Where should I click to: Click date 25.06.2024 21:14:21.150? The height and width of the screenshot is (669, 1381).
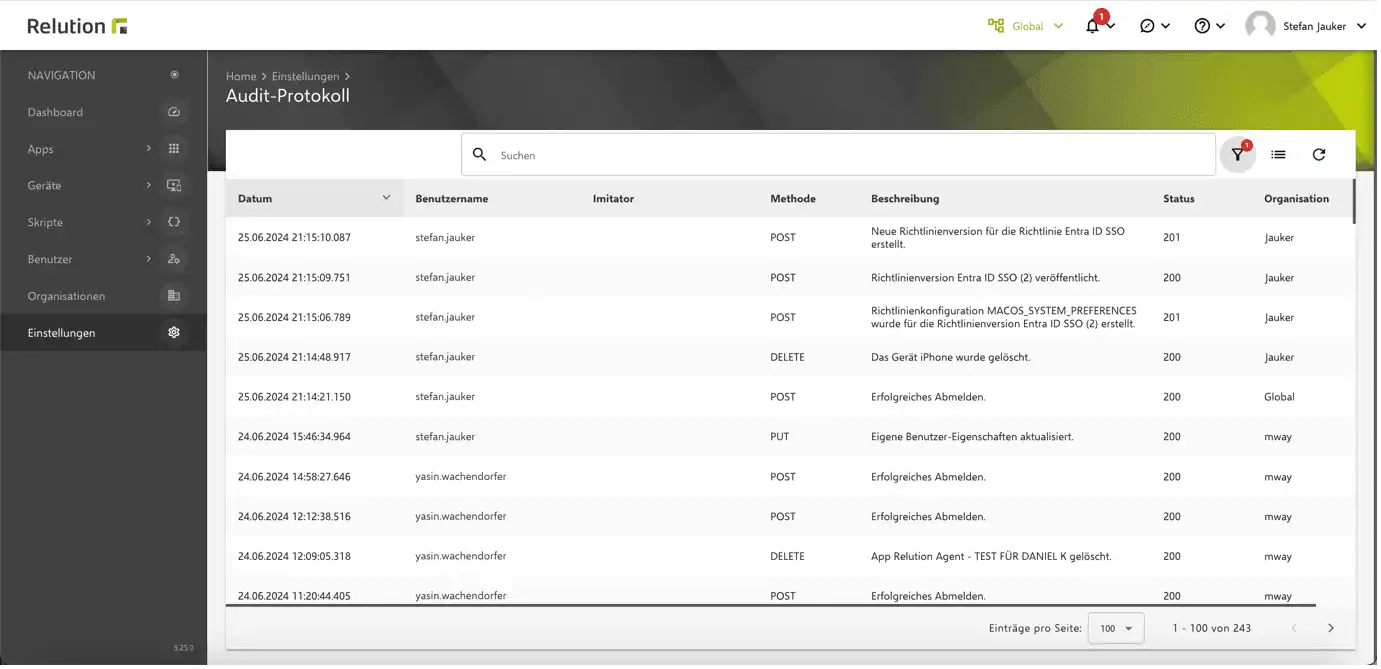tap(296, 398)
